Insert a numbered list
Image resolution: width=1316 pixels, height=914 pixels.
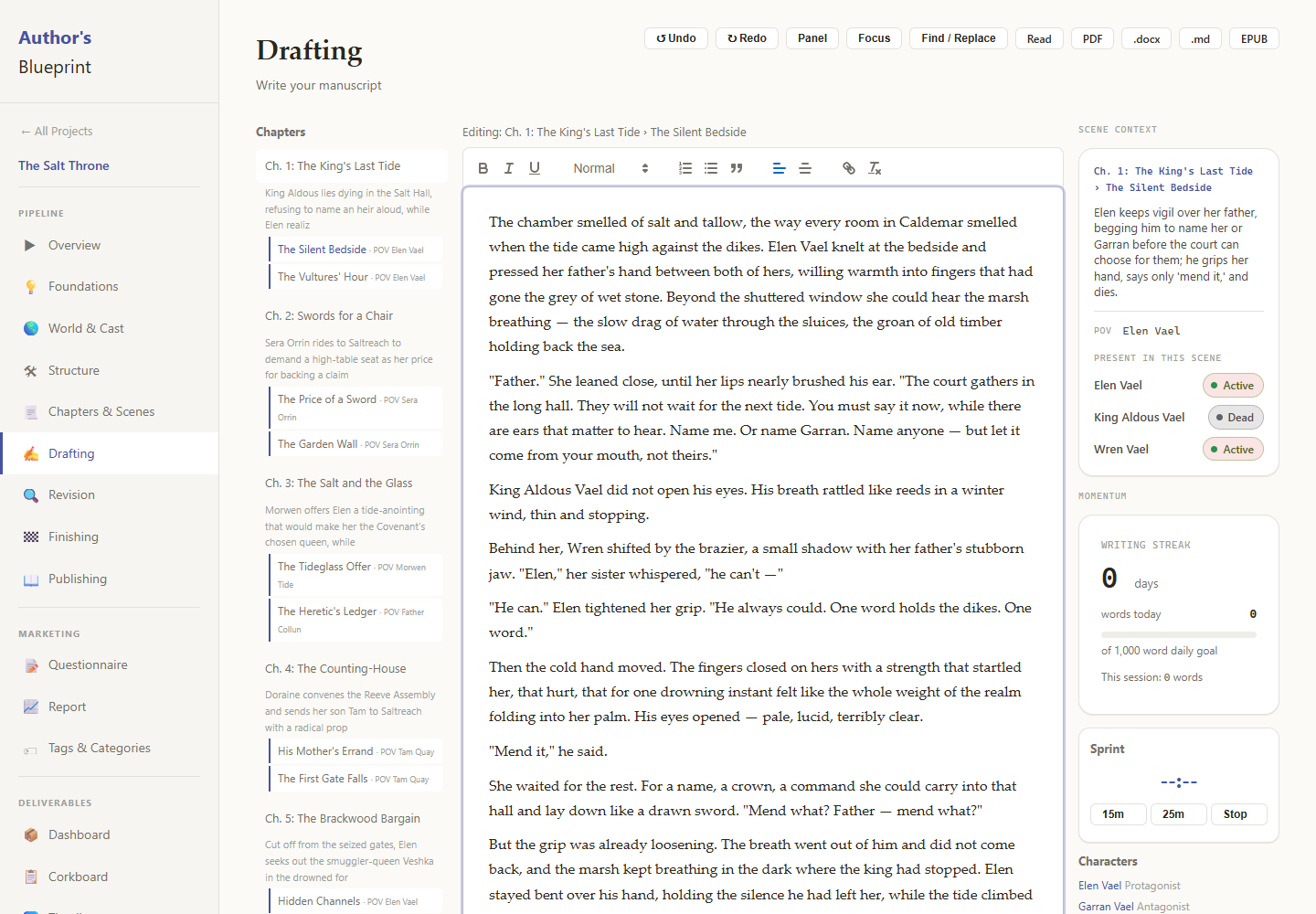pyautogui.click(x=685, y=168)
